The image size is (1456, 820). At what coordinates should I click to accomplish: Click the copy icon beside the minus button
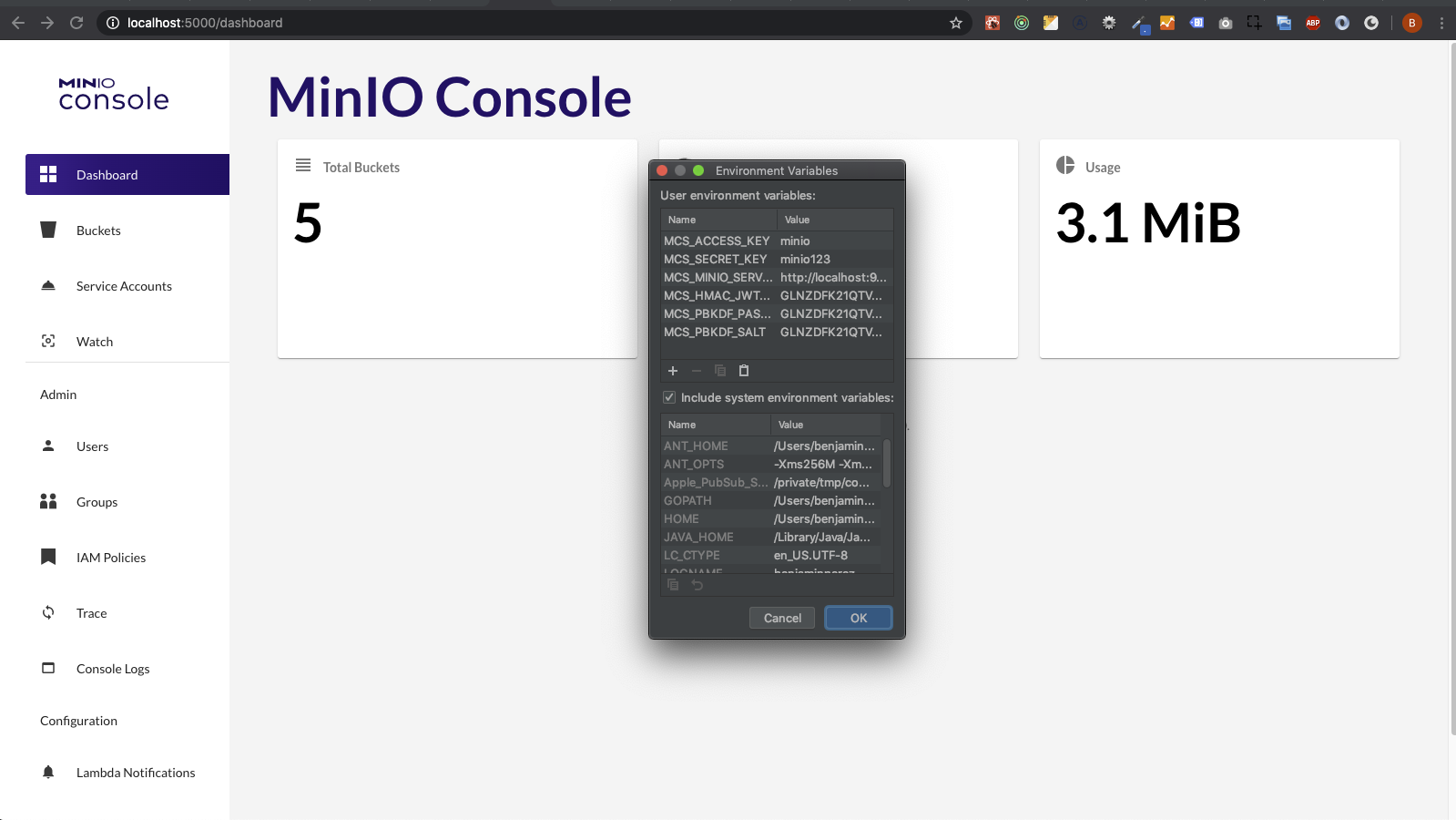tap(720, 371)
